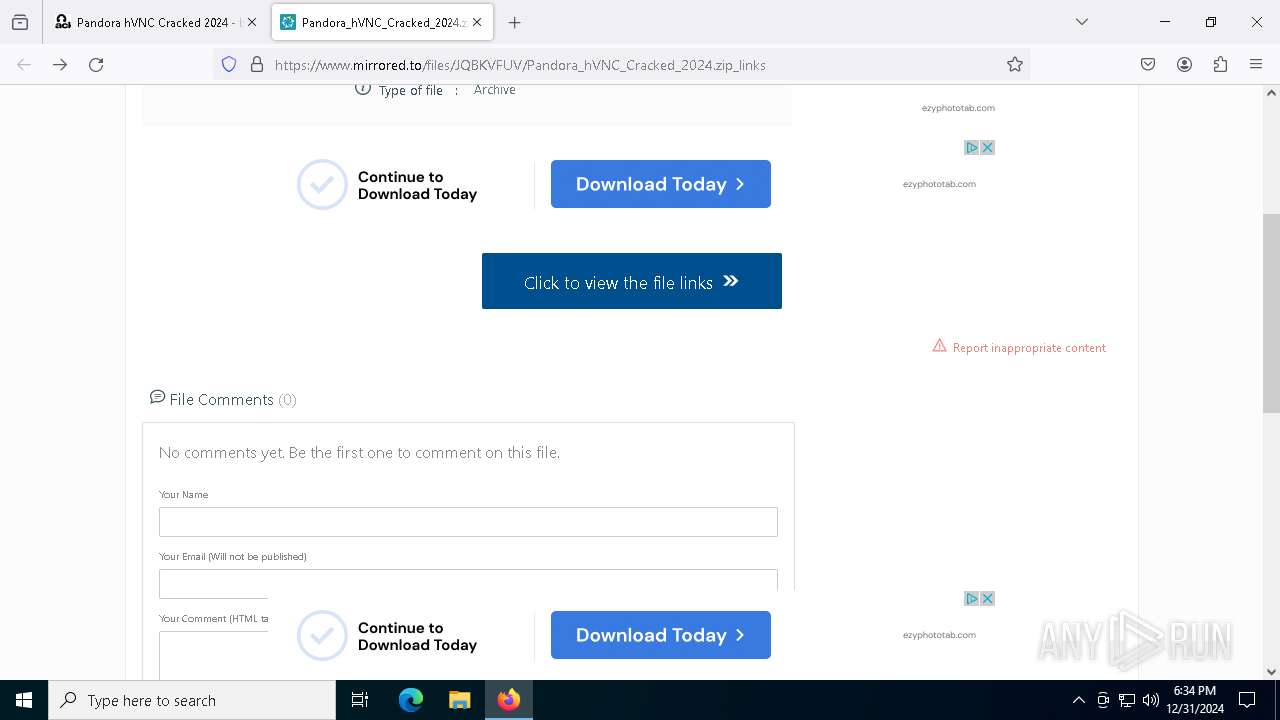The image size is (1280, 720).
Task: Open Firefox View recent browsing icon
Action: pos(20,22)
